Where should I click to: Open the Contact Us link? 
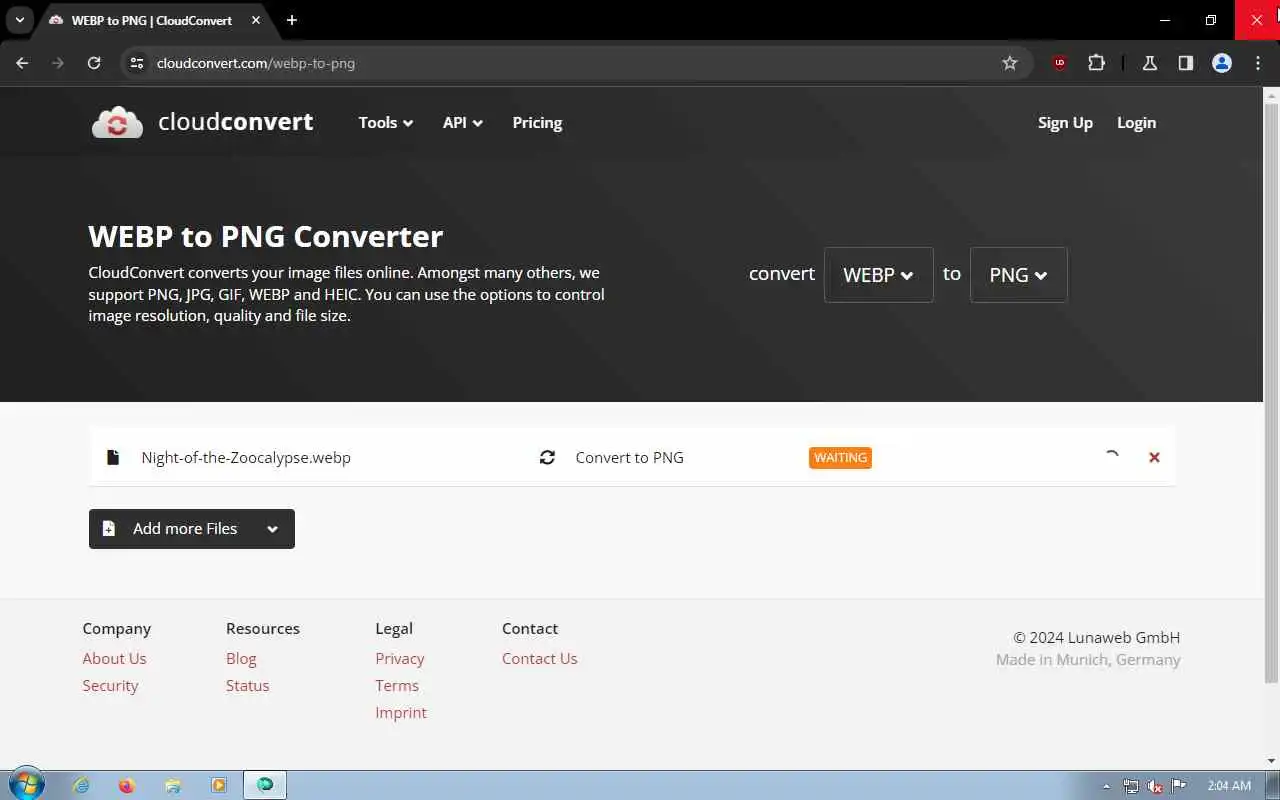point(539,658)
